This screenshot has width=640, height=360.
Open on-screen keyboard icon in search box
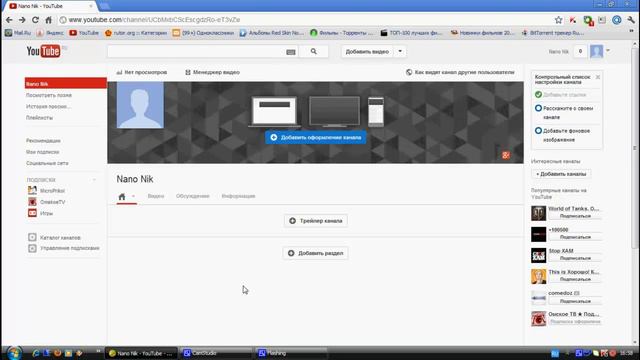(291, 52)
